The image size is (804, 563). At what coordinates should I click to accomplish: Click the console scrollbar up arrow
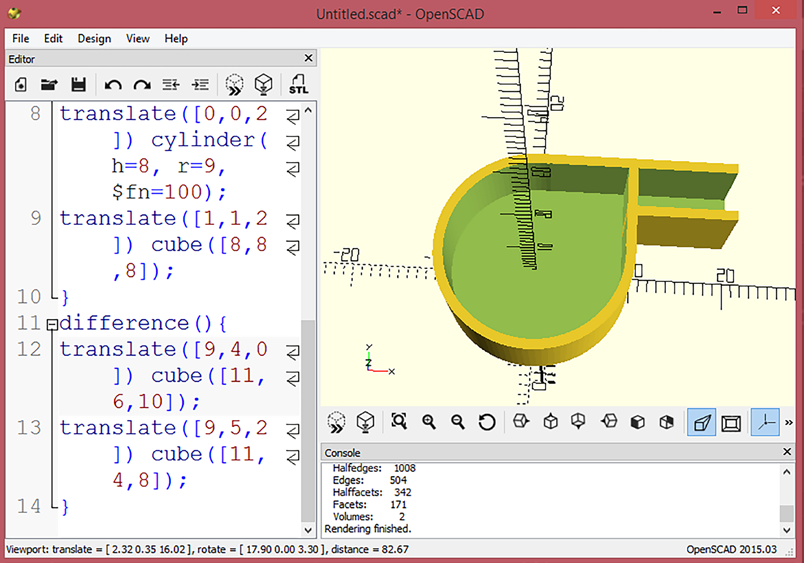[x=787, y=472]
